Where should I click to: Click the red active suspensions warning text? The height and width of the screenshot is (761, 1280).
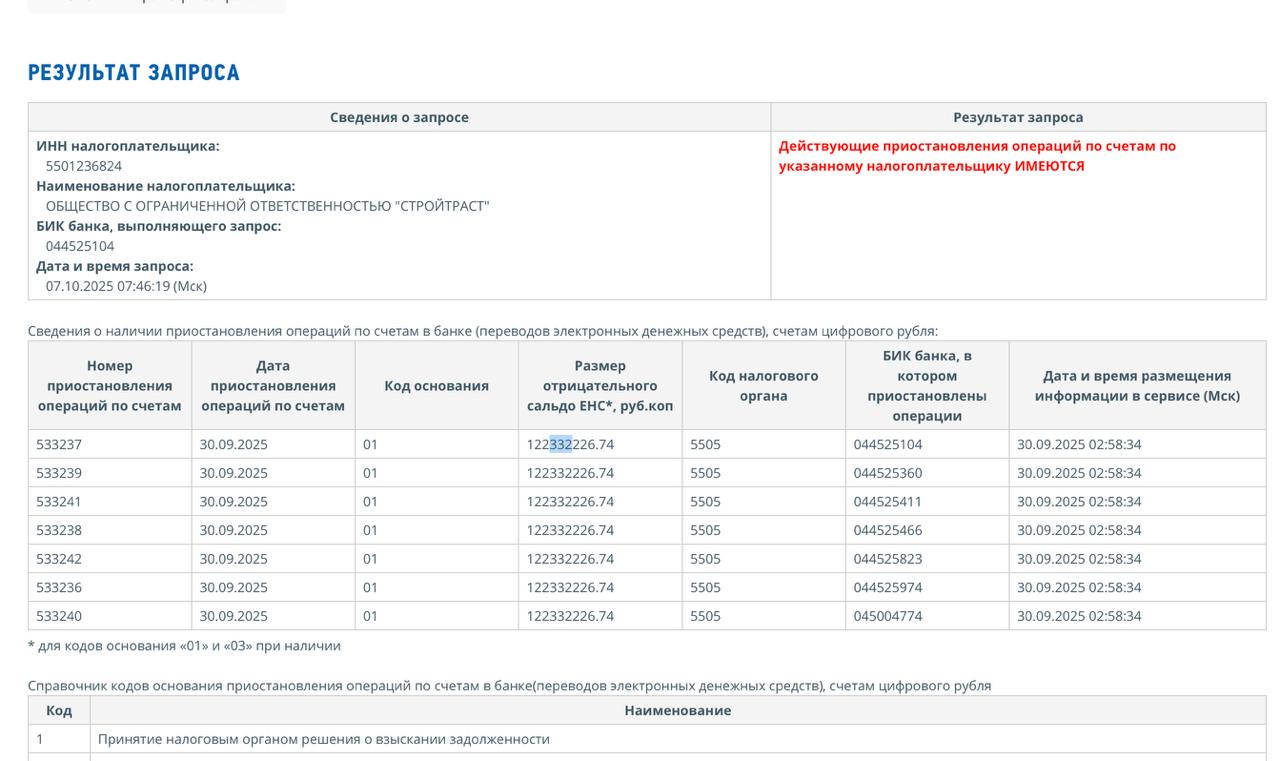pos(977,156)
